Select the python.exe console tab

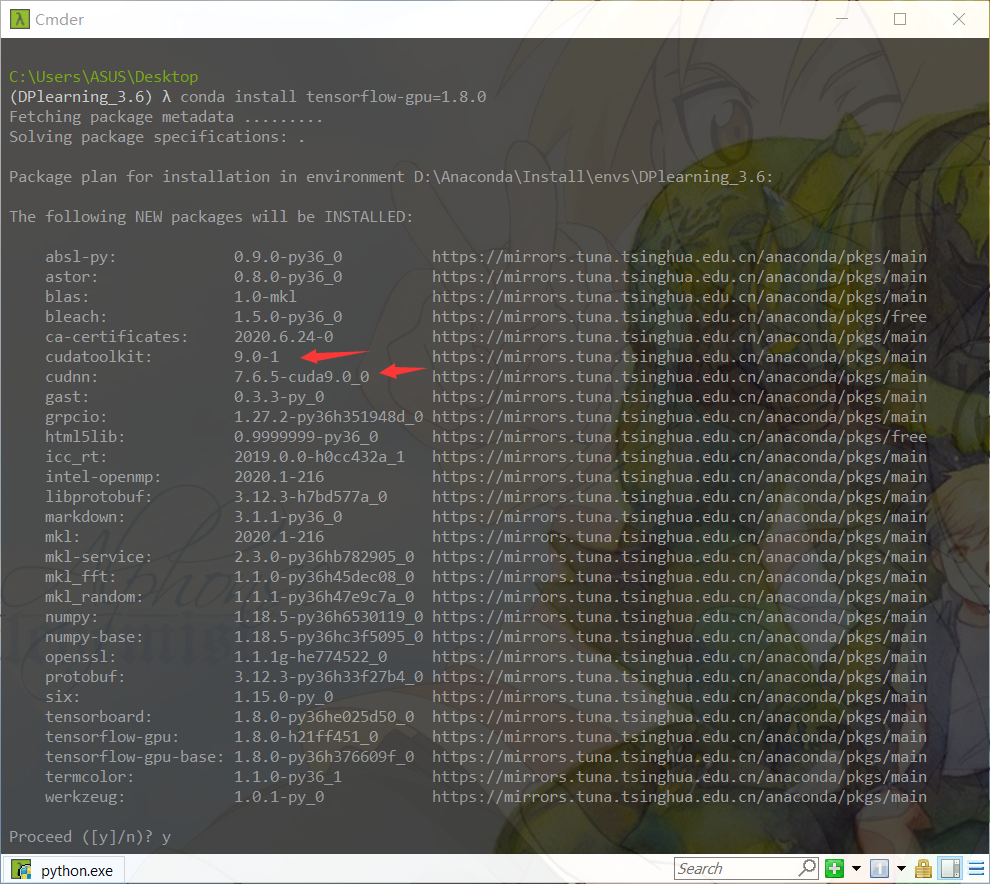pos(63,870)
